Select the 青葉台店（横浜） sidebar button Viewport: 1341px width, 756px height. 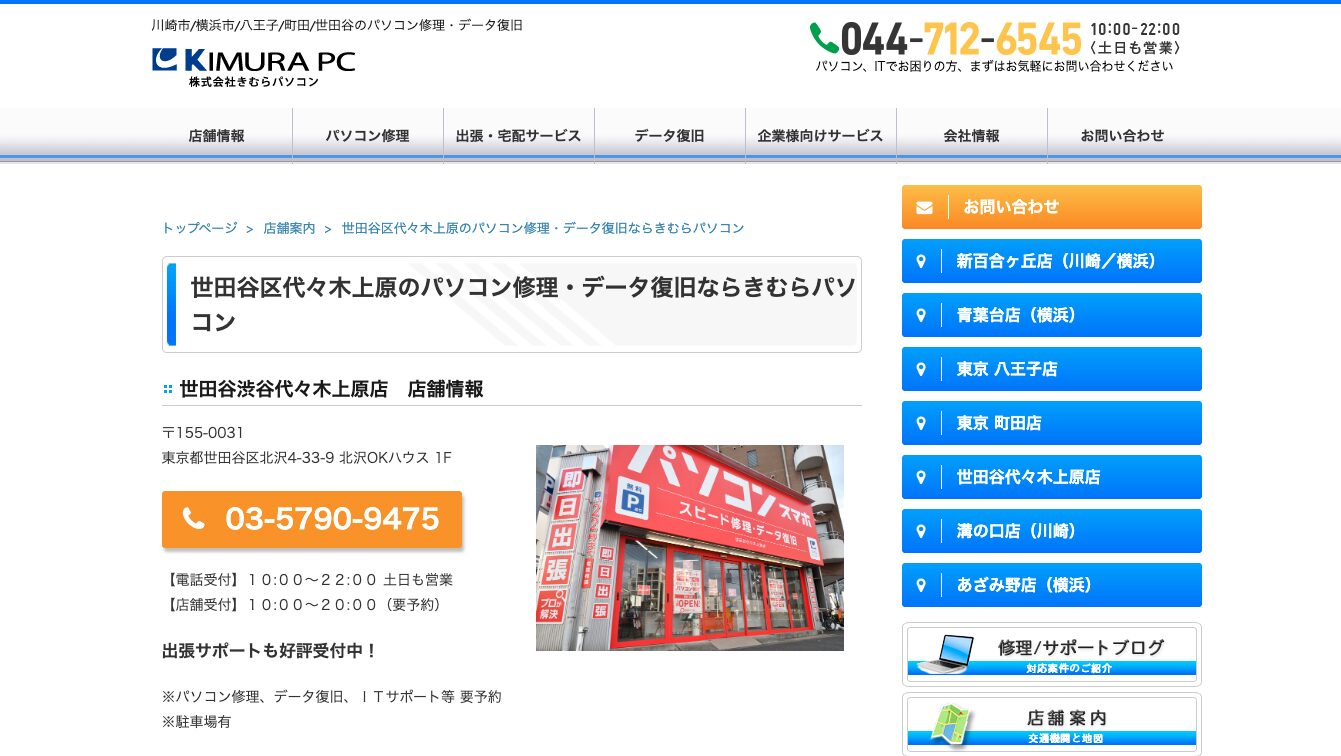tap(1052, 315)
